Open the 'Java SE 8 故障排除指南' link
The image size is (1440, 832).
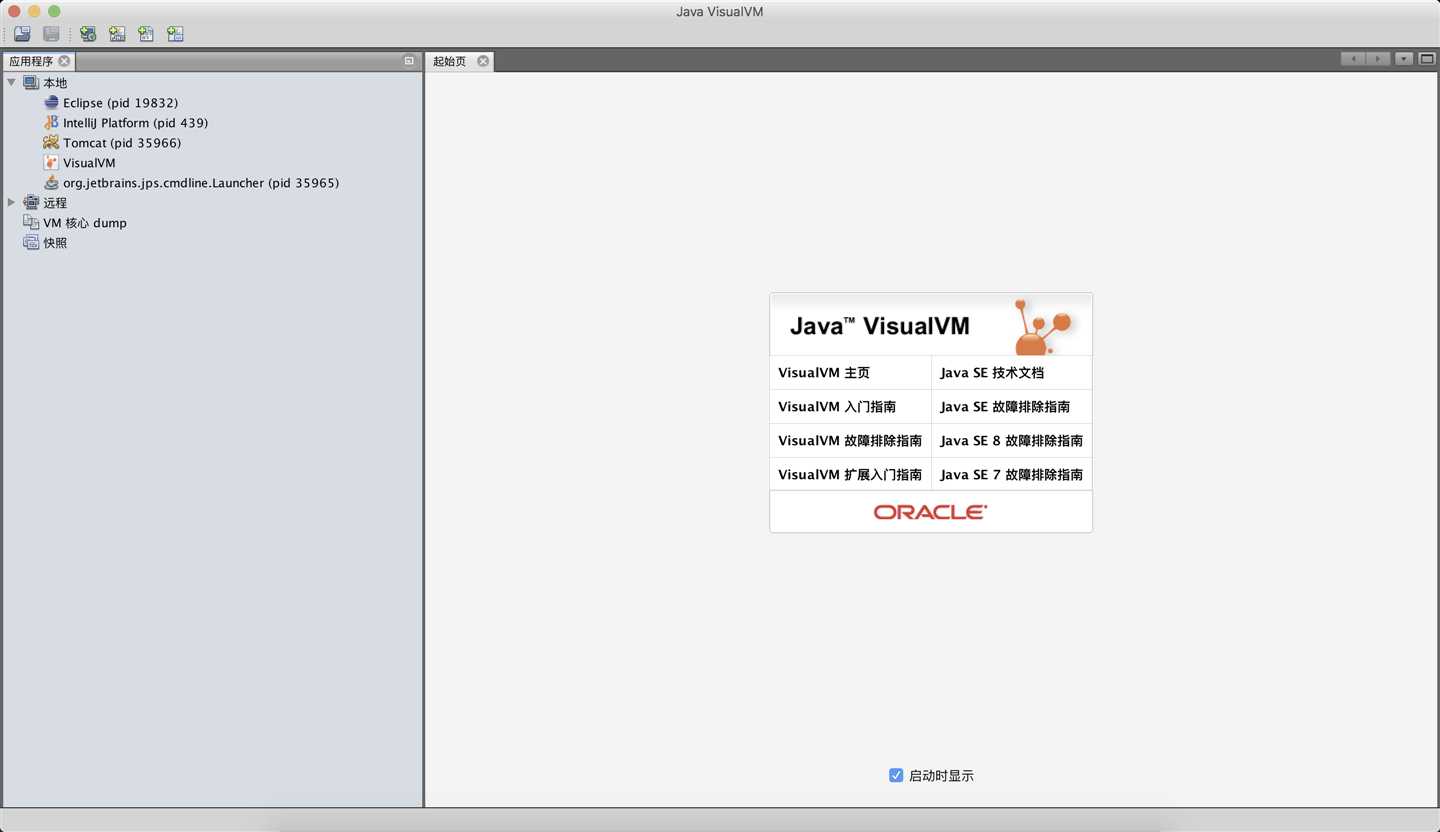pyautogui.click(x=1011, y=441)
